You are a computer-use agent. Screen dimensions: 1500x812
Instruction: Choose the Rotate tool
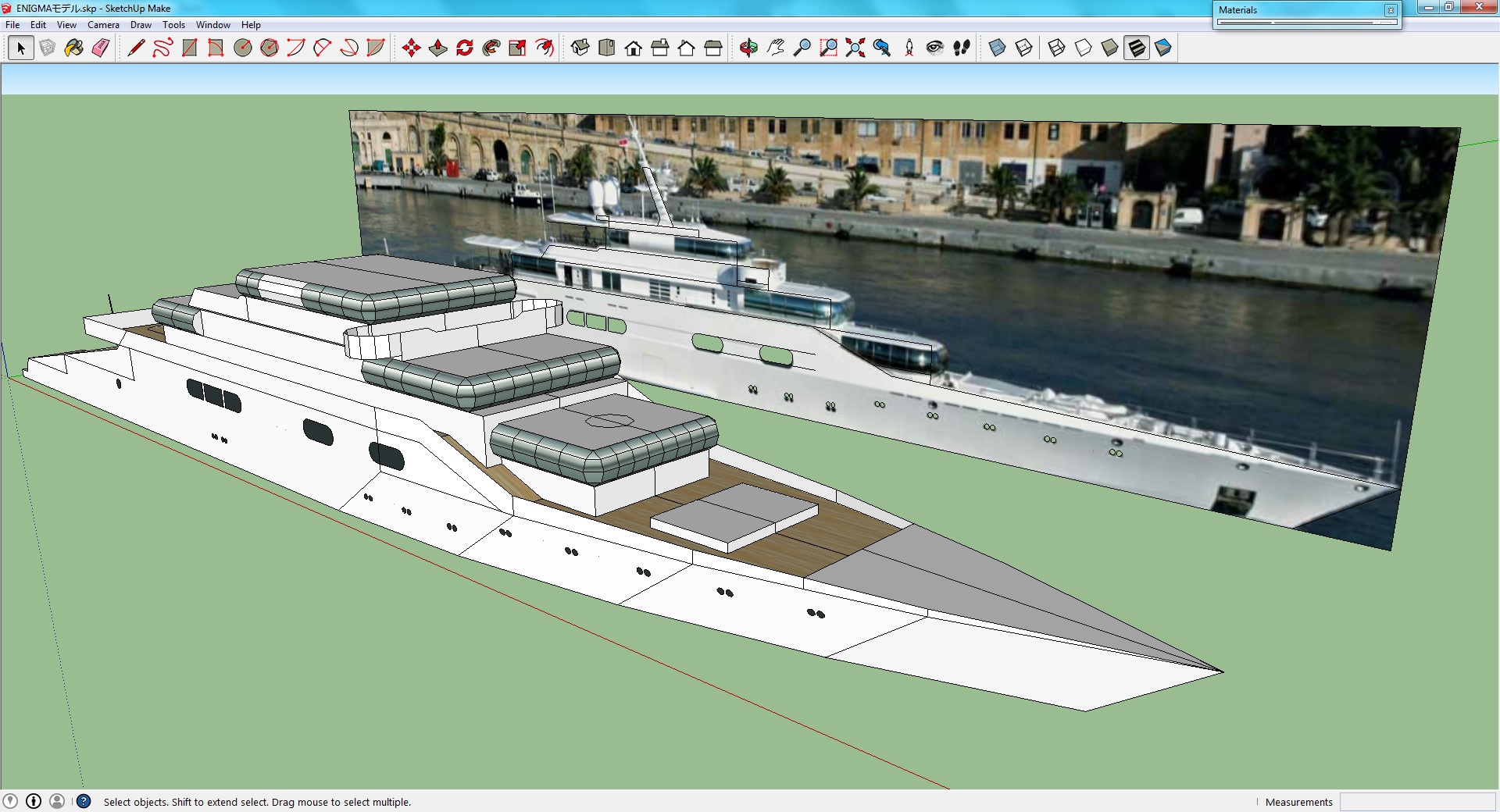coord(465,48)
